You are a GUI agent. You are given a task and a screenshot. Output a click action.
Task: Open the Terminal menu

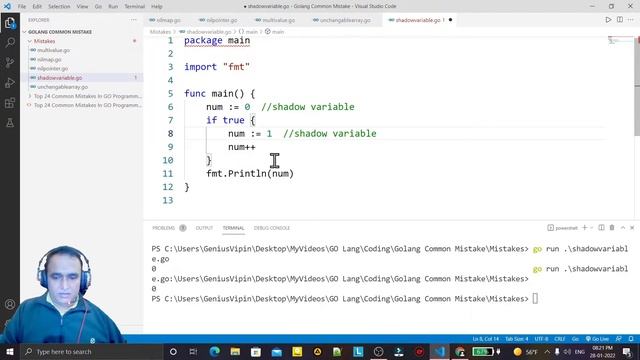pyautogui.click(x=135, y=7)
